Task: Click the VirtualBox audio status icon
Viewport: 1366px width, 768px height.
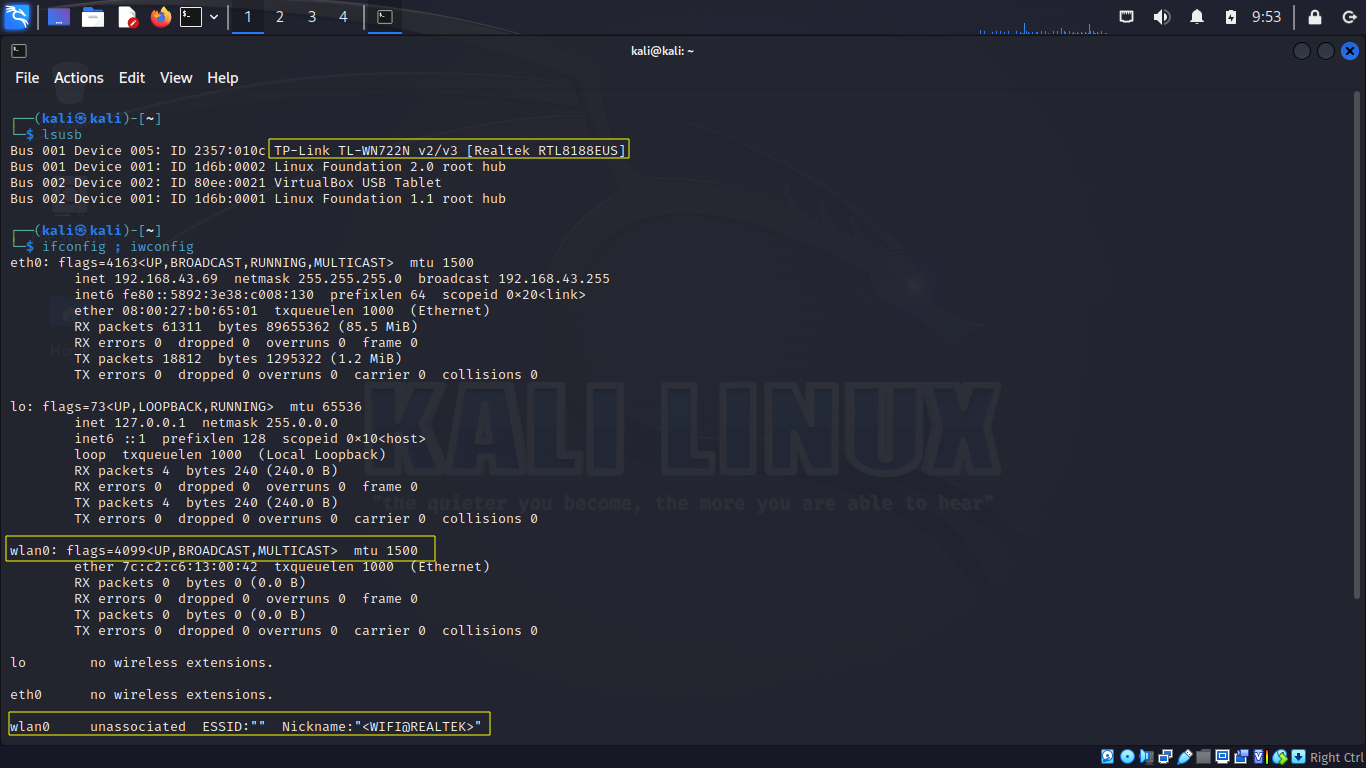Action: [1146, 757]
